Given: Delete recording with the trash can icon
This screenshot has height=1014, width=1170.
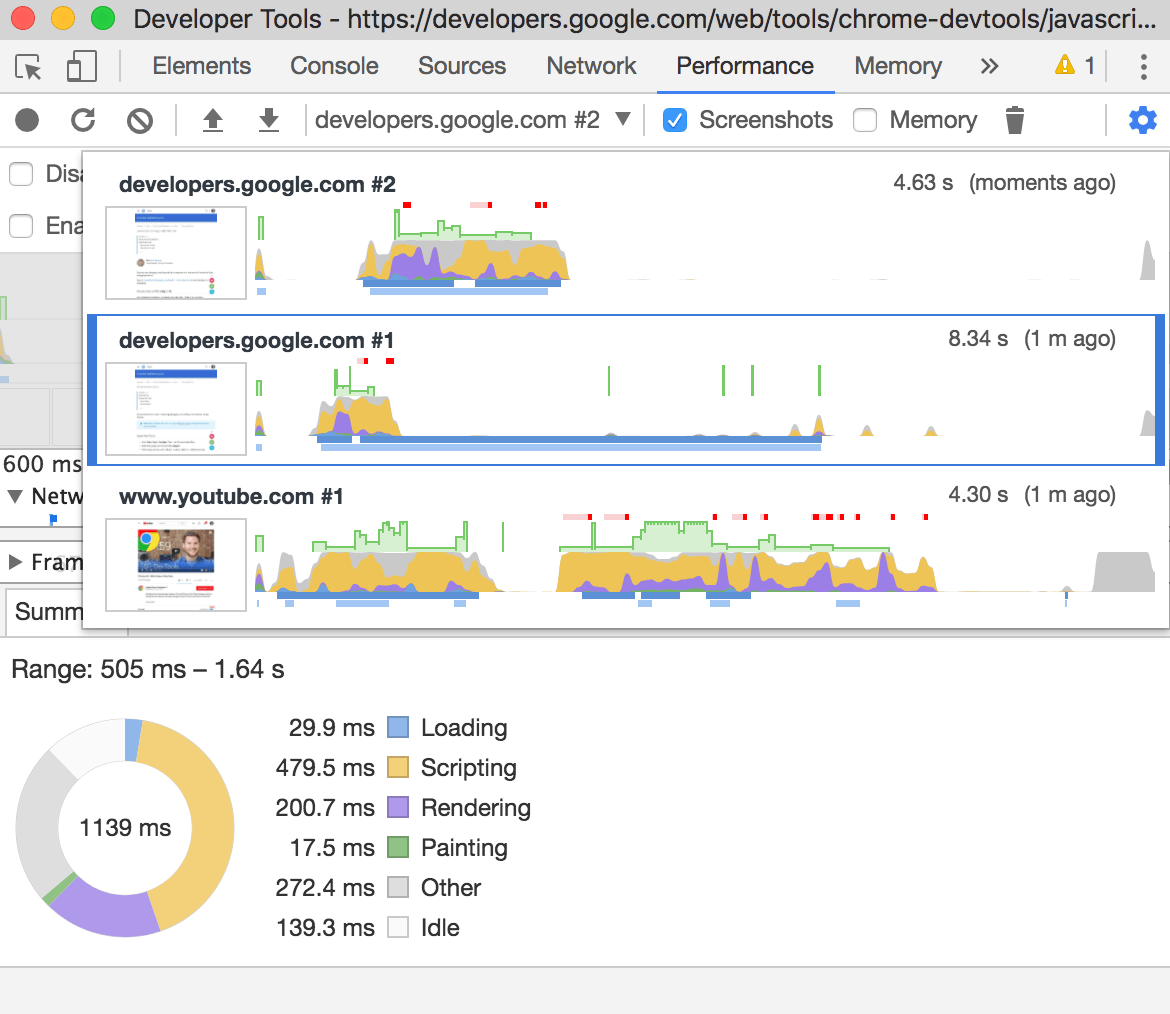Looking at the screenshot, I should [x=1014, y=120].
